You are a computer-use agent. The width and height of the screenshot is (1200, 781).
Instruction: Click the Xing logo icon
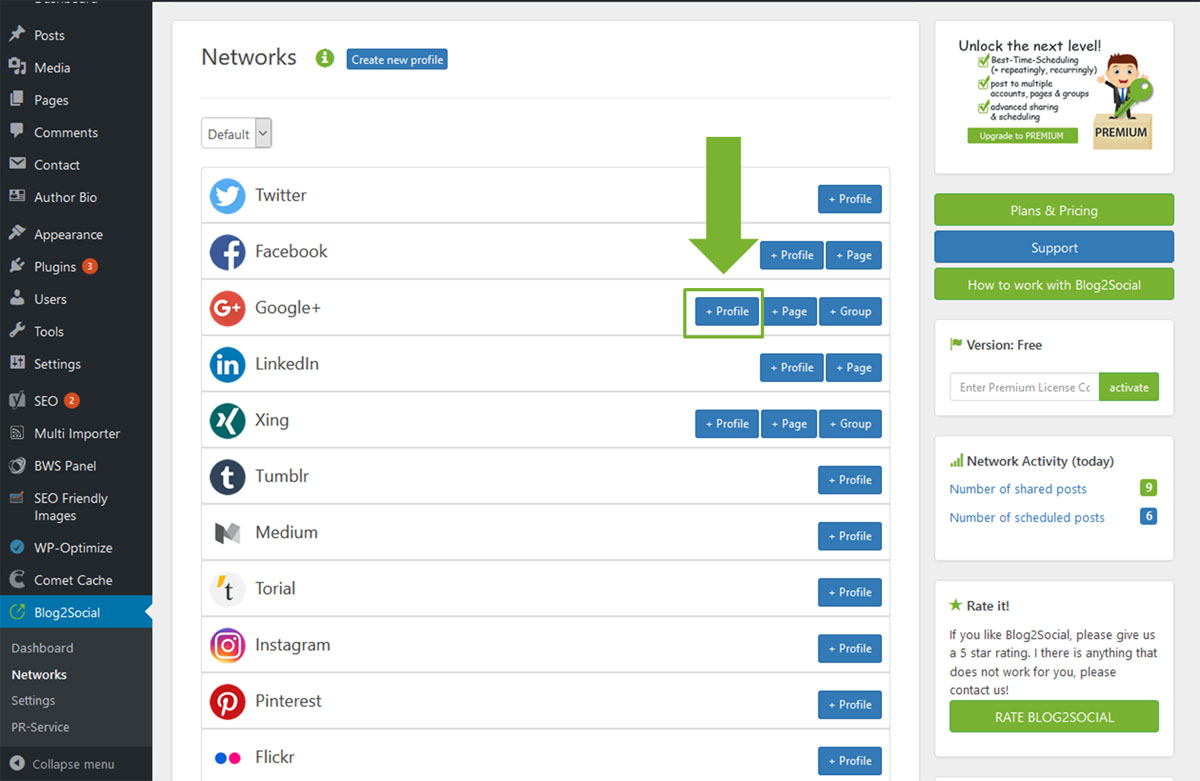tap(227, 420)
